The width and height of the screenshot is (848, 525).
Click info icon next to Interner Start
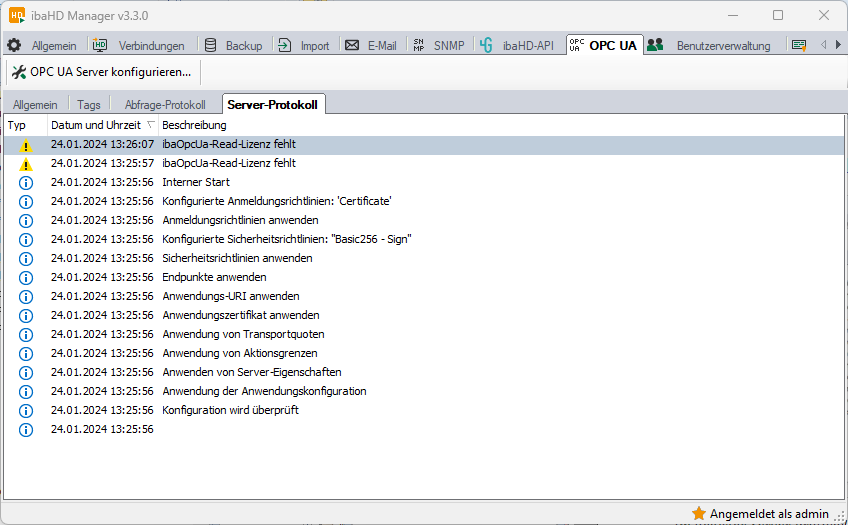coord(26,183)
